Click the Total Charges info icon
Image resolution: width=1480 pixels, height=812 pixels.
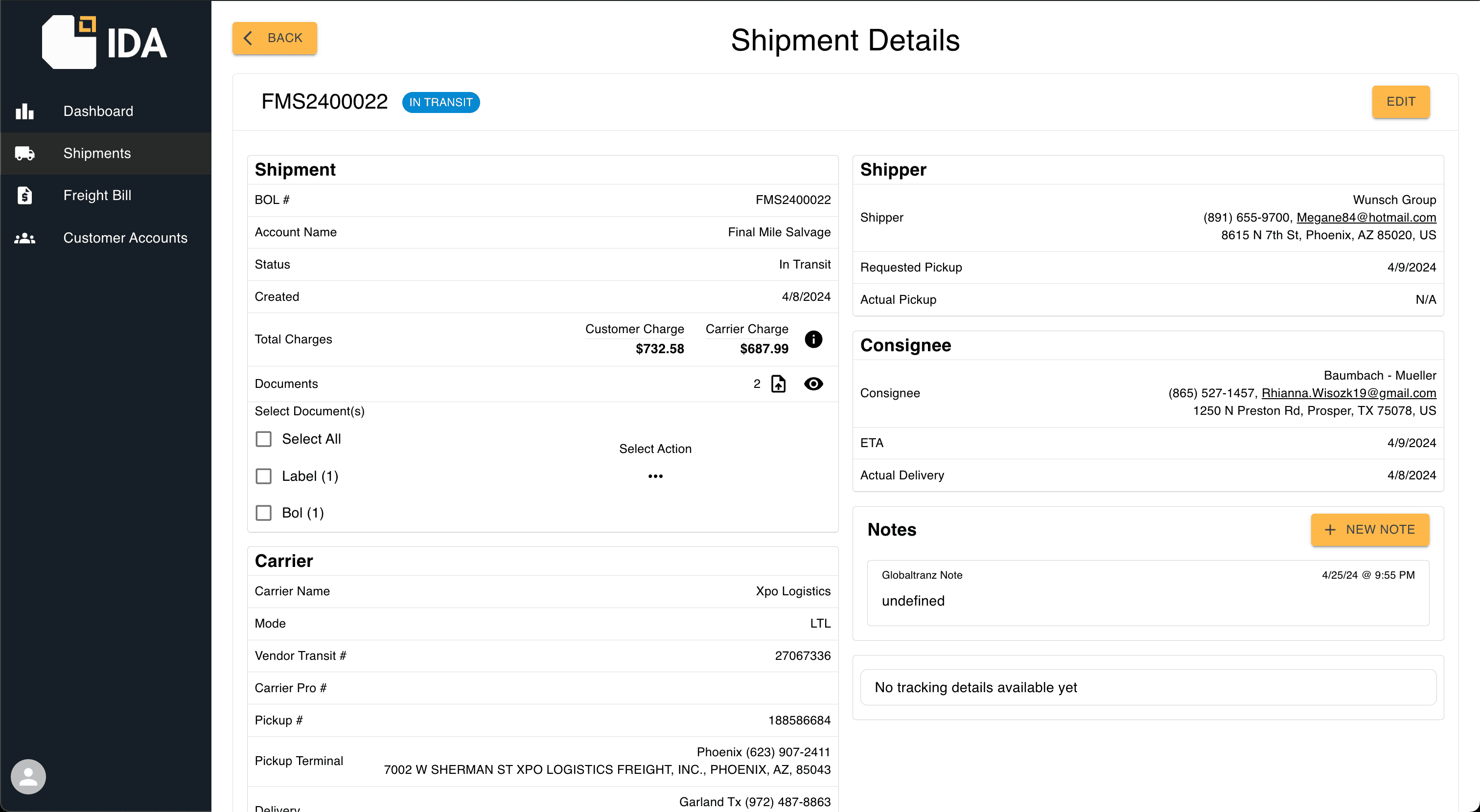pyautogui.click(x=813, y=339)
